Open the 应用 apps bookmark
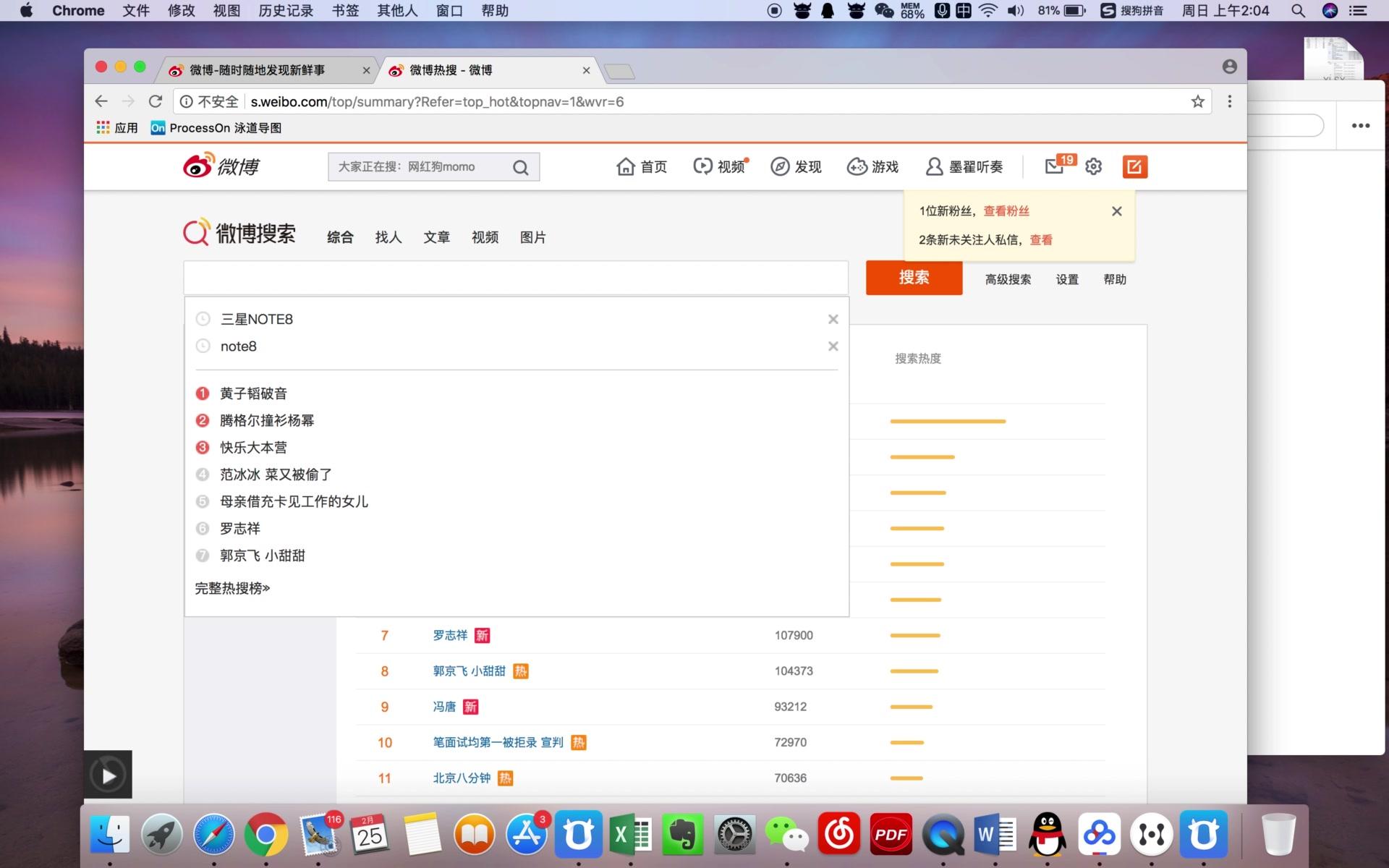 [116, 128]
